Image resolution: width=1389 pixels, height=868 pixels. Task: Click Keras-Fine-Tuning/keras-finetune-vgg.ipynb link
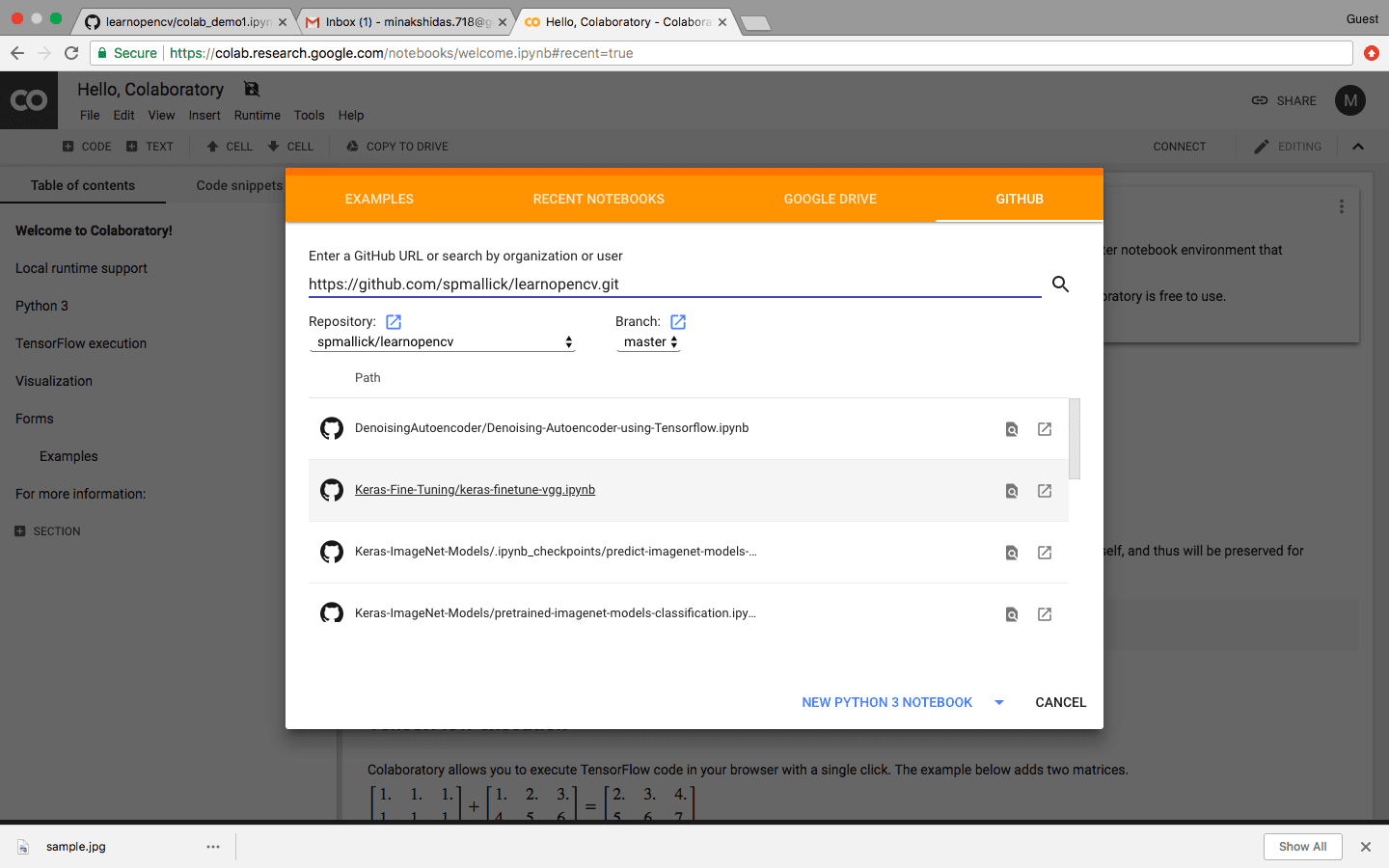[x=475, y=490]
